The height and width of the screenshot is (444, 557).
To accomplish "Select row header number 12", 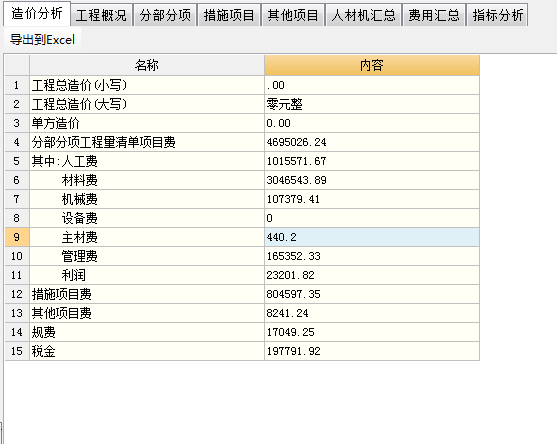I will [17, 294].
